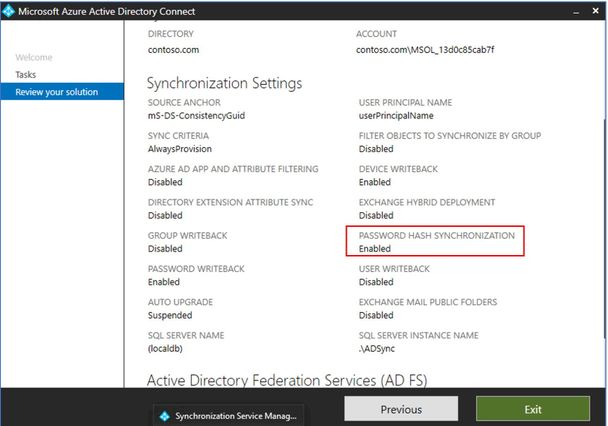608x426 pixels.
Task: Click directory value contoso.com
Action: 173,50
